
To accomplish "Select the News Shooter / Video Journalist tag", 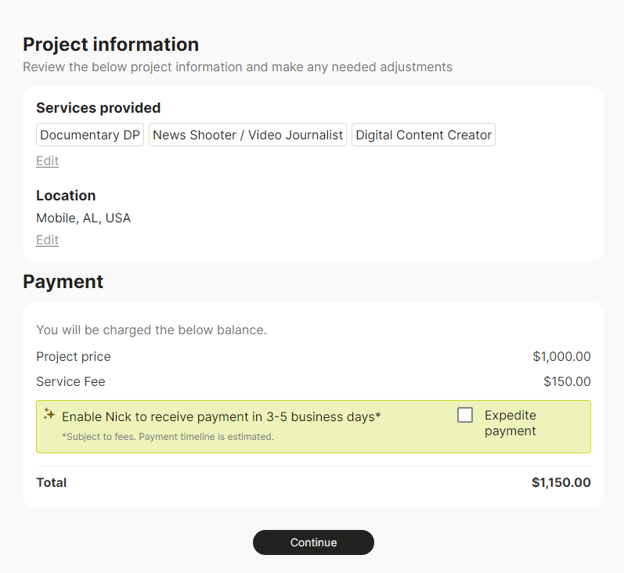I will click(x=248, y=135).
